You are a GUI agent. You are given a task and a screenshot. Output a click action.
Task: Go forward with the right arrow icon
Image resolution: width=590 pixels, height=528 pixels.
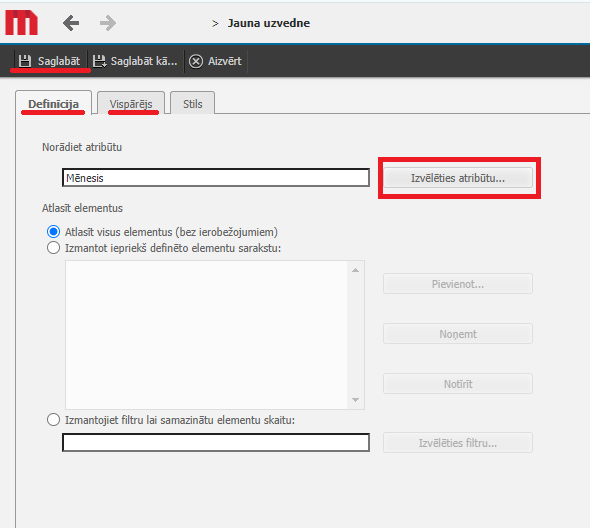pyautogui.click(x=108, y=23)
